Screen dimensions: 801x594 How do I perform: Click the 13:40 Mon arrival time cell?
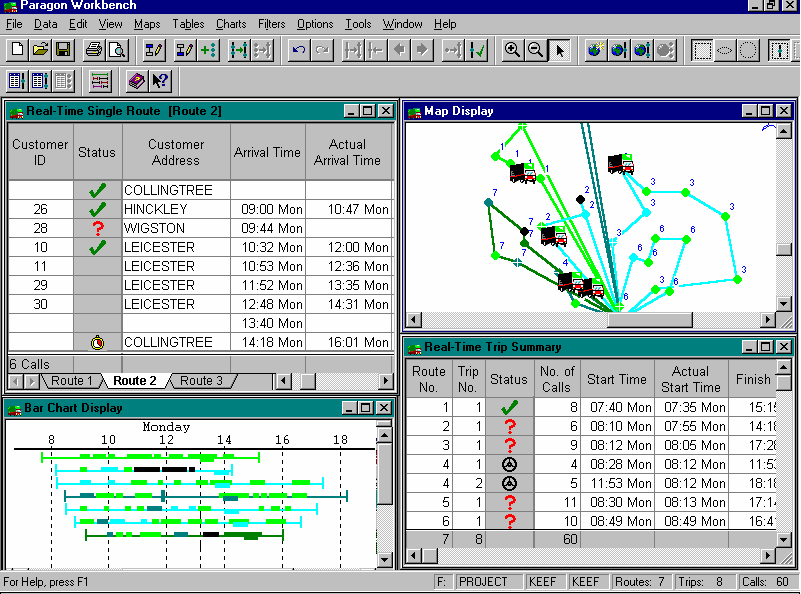click(x=267, y=323)
